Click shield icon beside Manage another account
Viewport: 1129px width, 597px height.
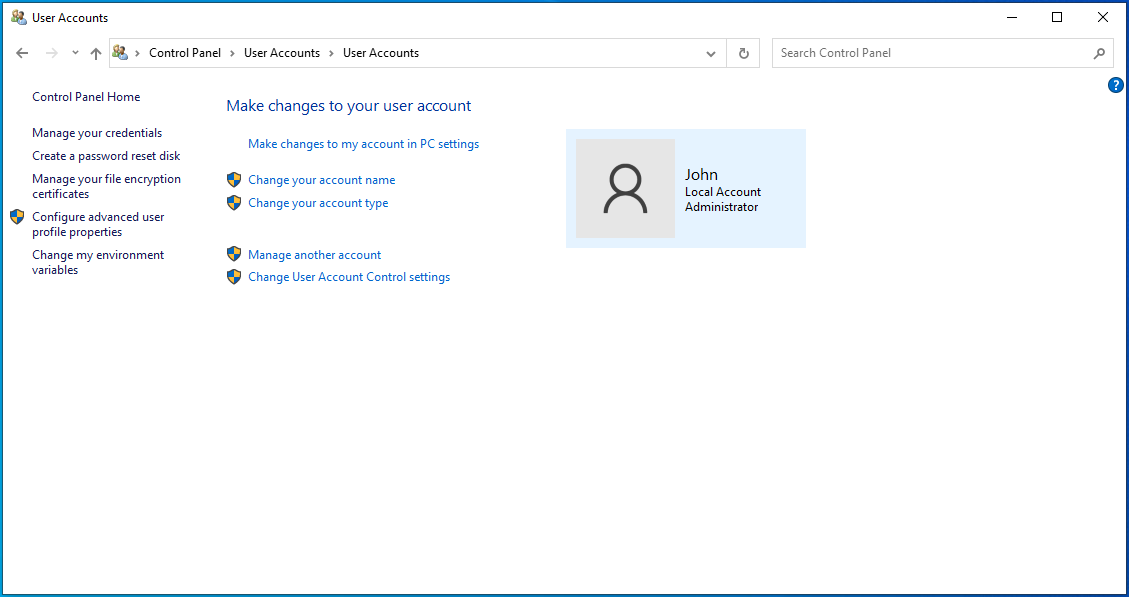tap(234, 255)
